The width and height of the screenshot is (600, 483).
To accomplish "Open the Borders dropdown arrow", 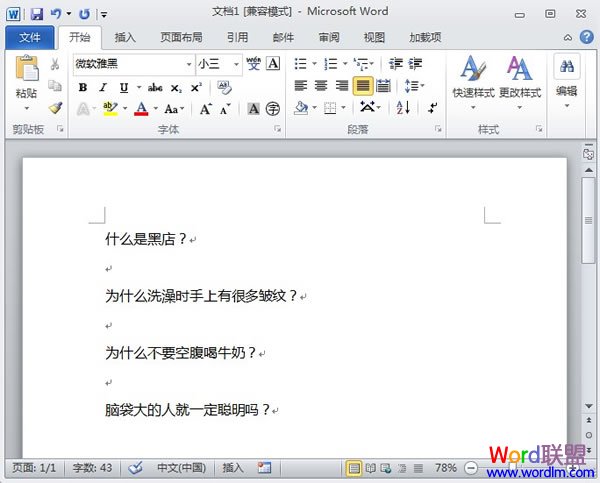I will [x=344, y=108].
